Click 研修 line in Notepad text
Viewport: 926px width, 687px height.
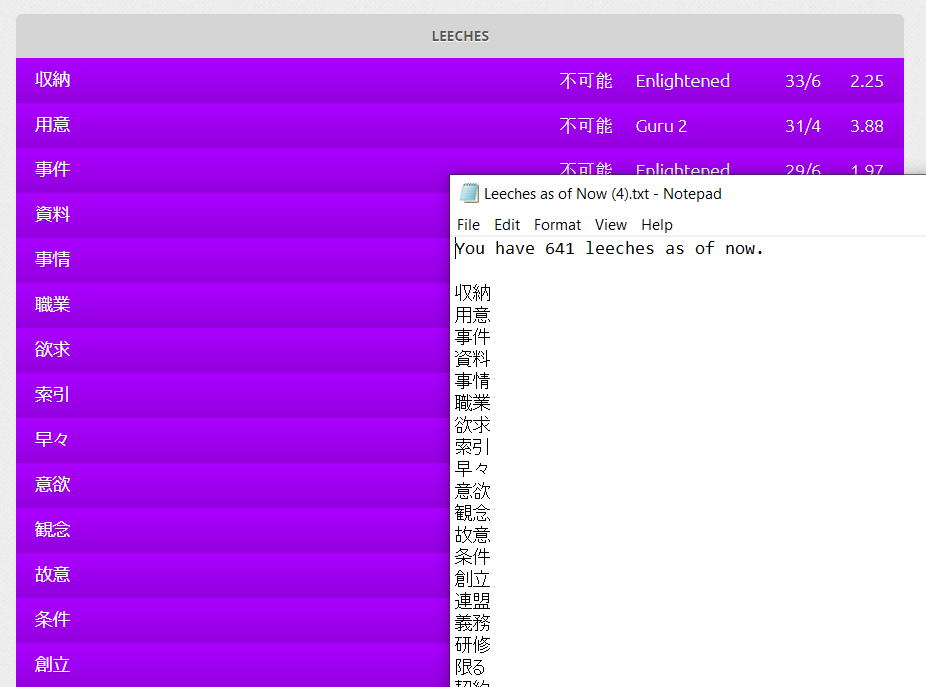(472, 645)
